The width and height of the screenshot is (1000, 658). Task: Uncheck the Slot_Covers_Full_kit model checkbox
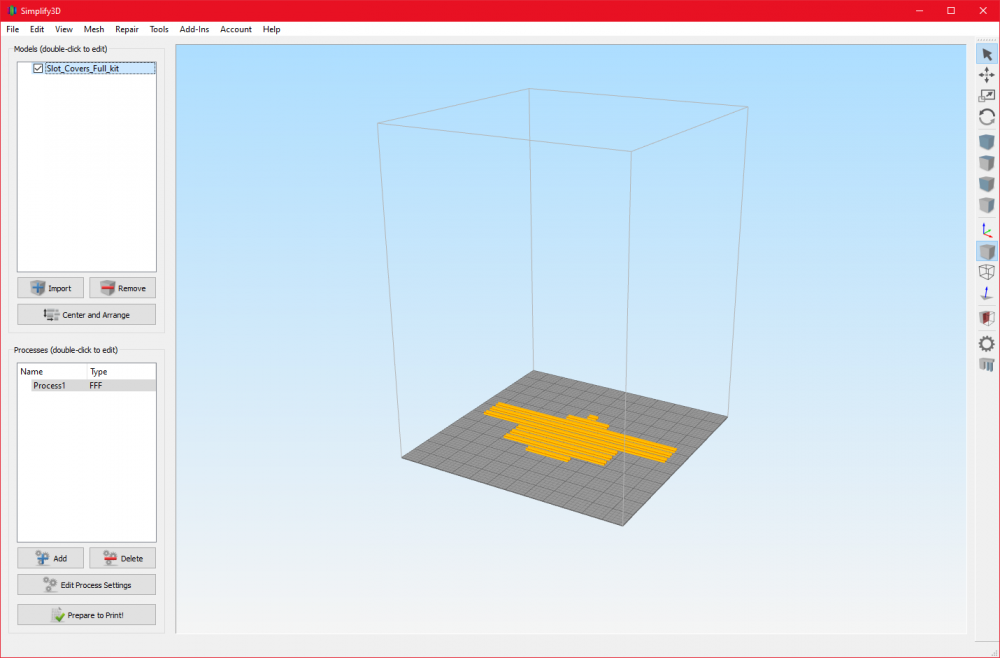(x=38, y=68)
